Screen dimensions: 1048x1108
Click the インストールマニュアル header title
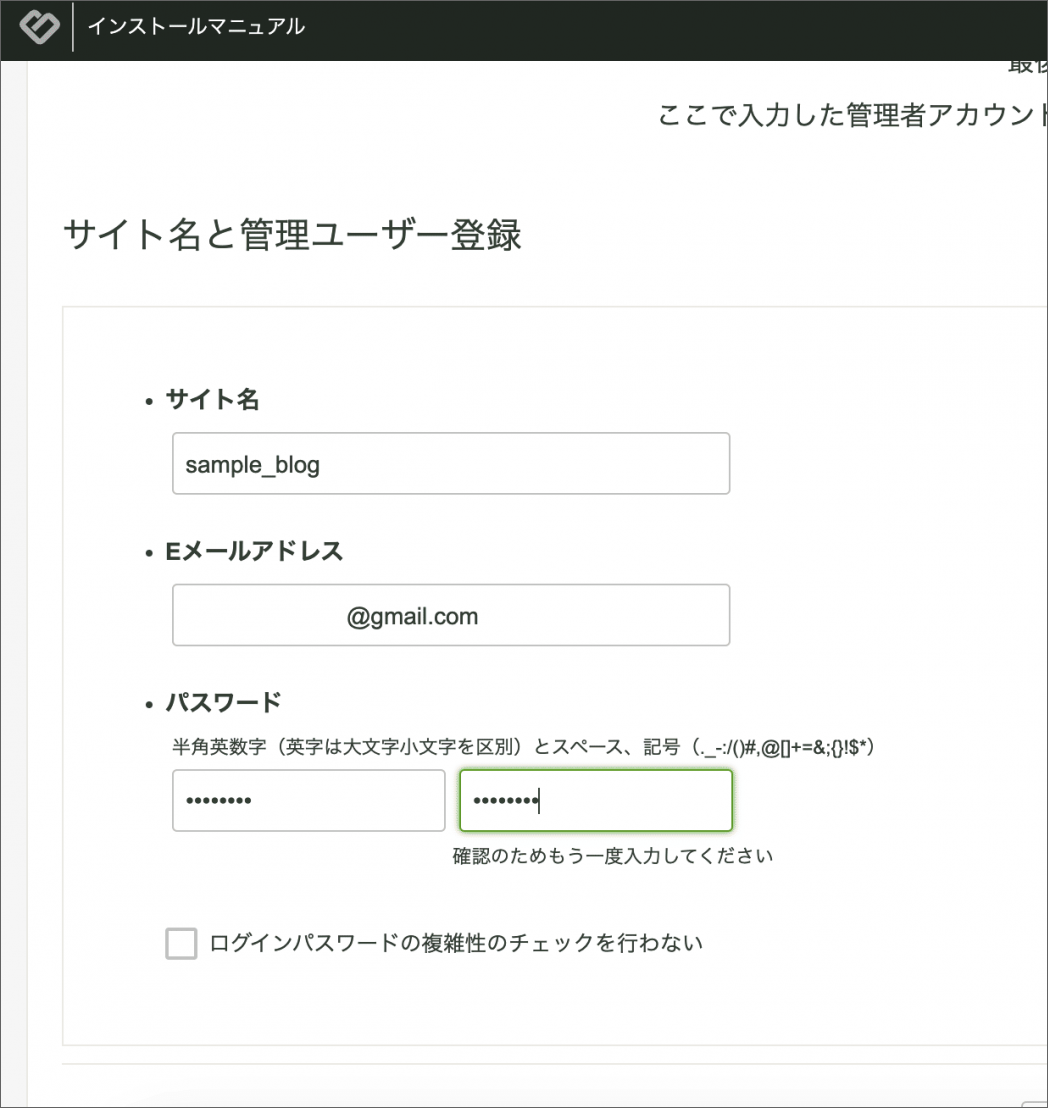[x=196, y=27]
